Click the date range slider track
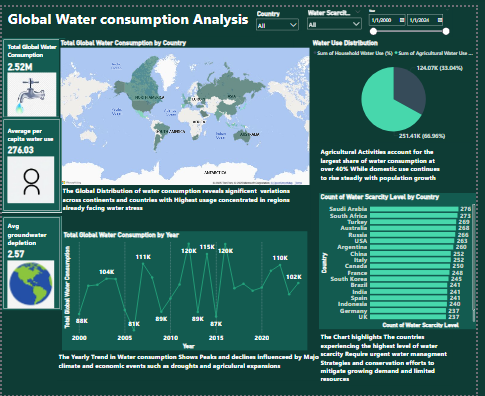This screenshot has height=396, width=485. 410,31
